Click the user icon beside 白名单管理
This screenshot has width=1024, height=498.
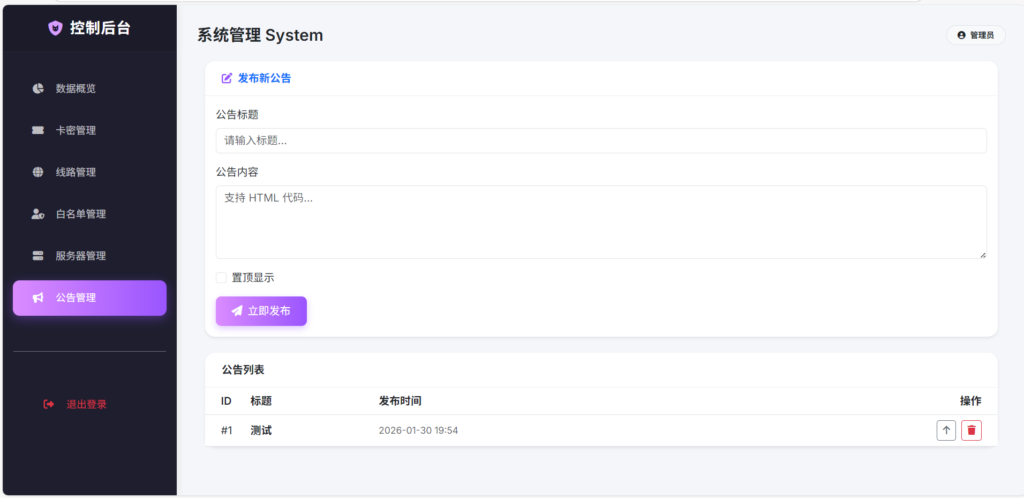pyautogui.click(x=38, y=214)
